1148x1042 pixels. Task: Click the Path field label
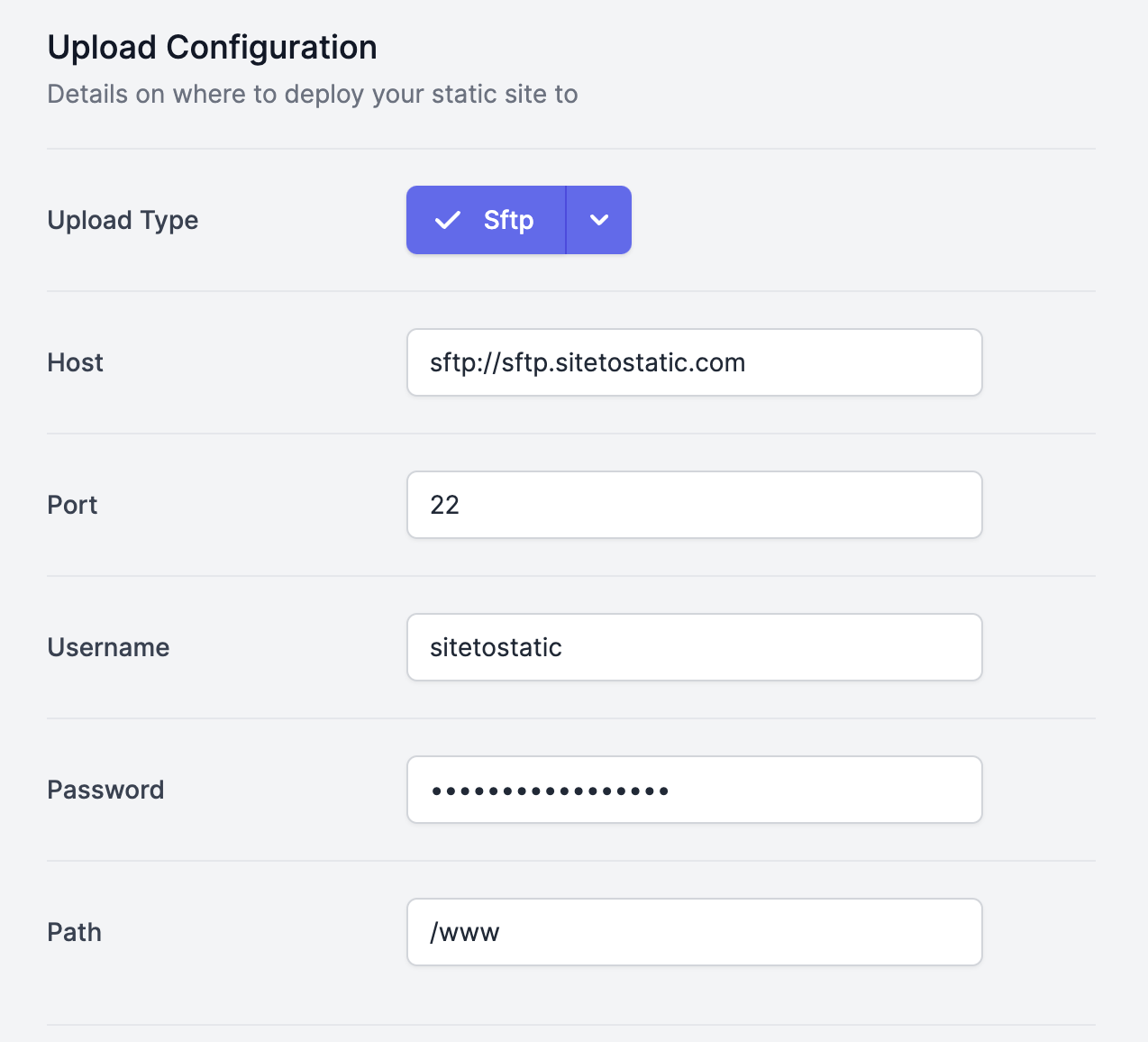tap(74, 932)
